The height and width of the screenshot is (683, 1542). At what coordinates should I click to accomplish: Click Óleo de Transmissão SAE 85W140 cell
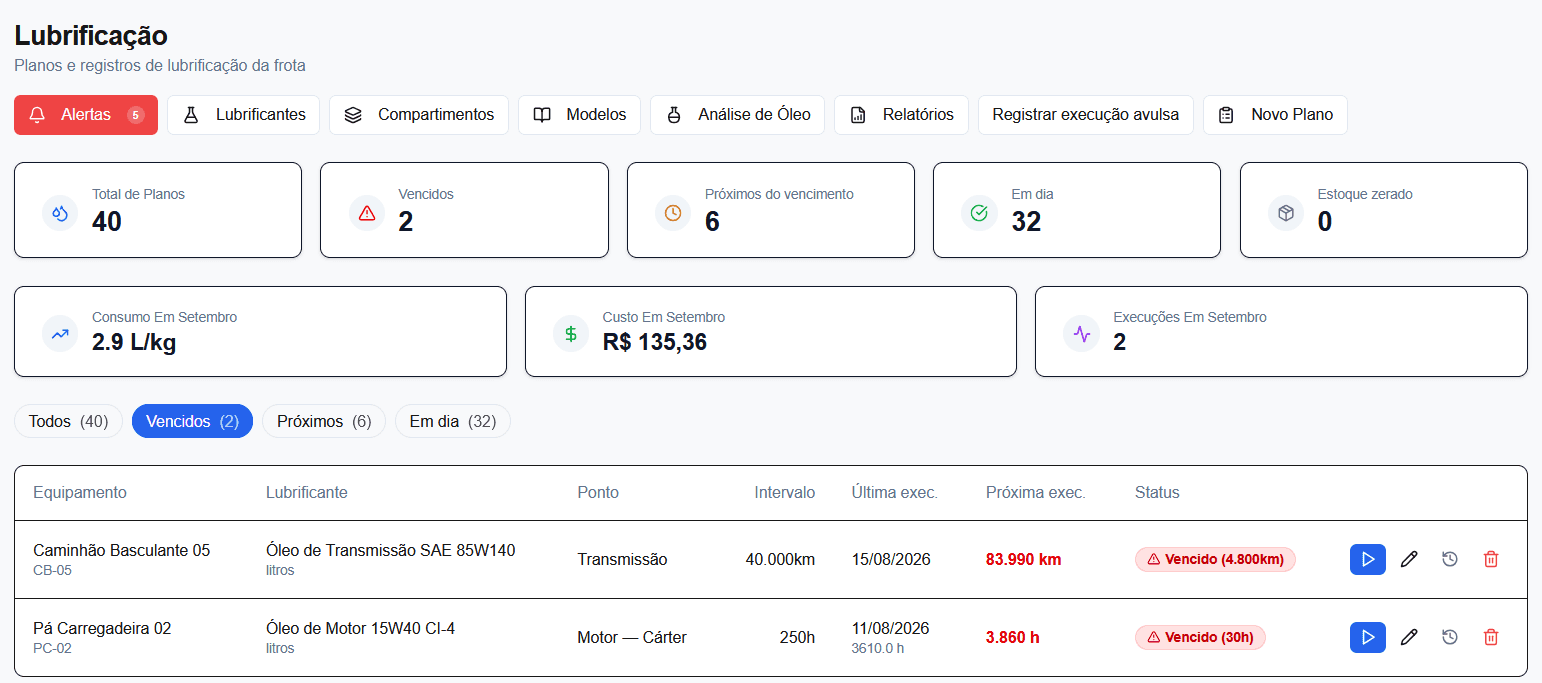(x=391, y=550)
